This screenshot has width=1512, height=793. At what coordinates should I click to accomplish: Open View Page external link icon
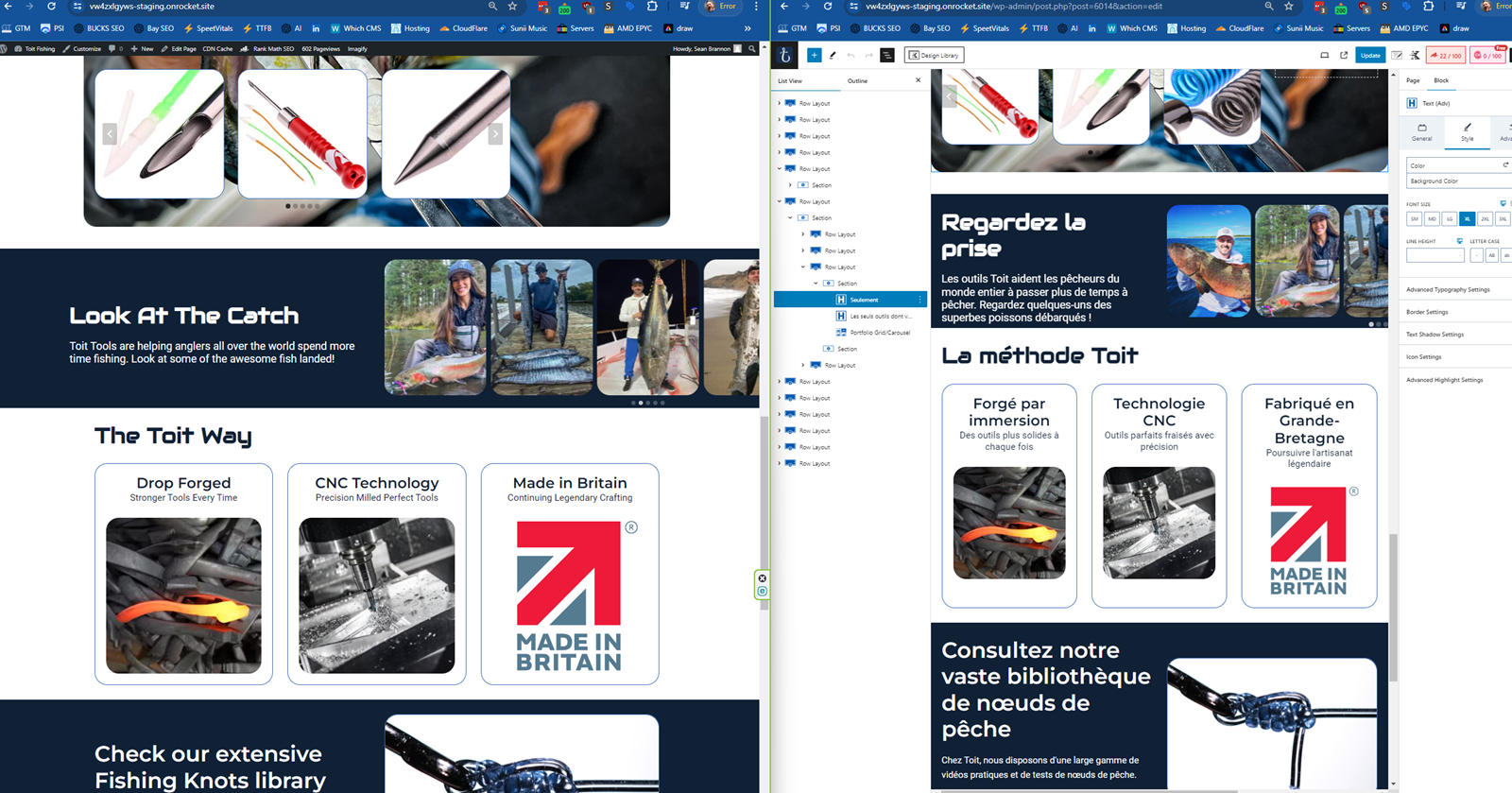pos(1344,55)
